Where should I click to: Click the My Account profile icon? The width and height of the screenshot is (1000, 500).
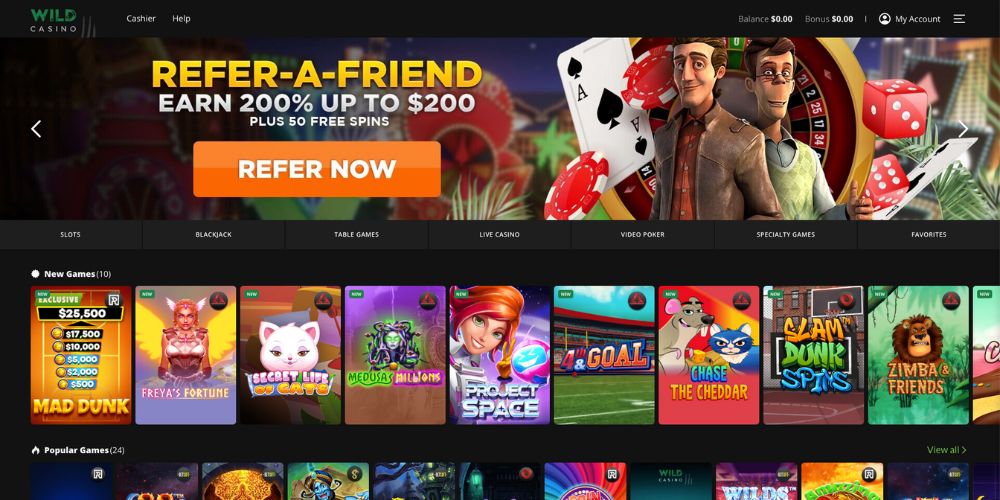pyautogui.click(x=885, y=19)
